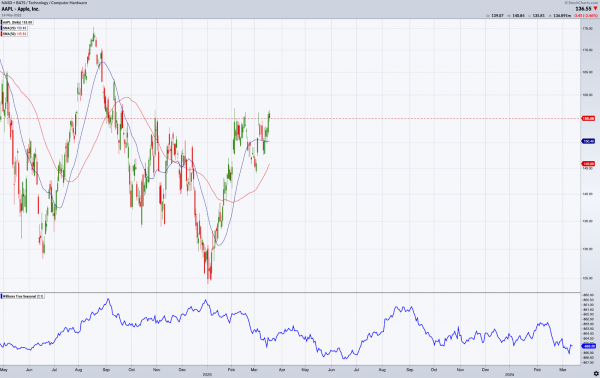The image size is (600, 378).
Task: Click the red dashed-line price tag
Action: tap(588, 119)
